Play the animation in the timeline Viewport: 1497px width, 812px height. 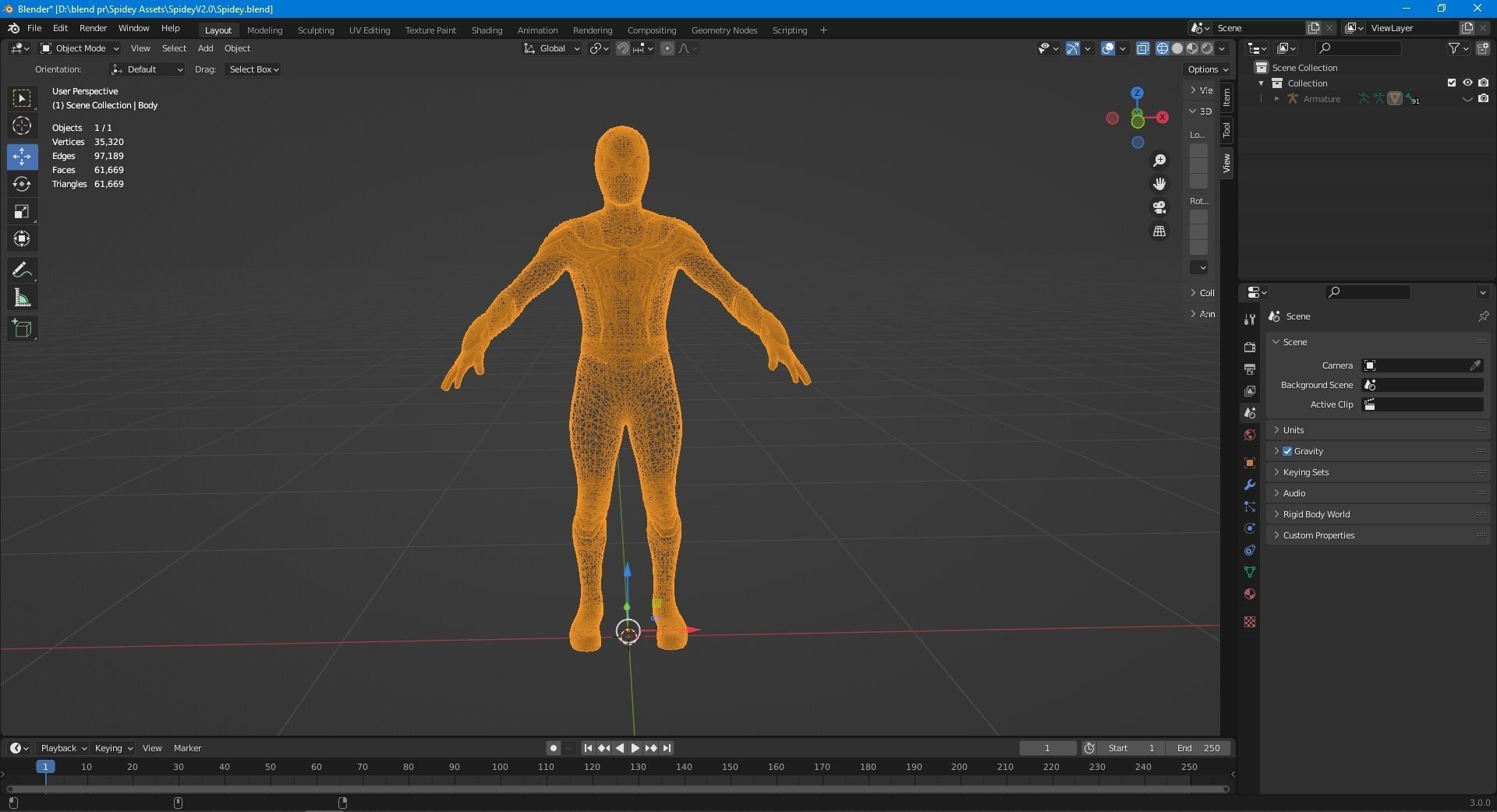635,748
